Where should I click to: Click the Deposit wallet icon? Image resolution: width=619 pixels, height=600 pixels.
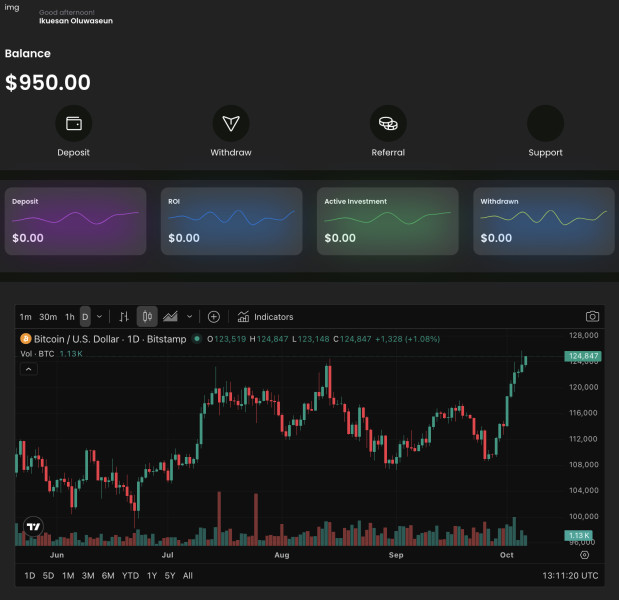[x=73, y=123]
